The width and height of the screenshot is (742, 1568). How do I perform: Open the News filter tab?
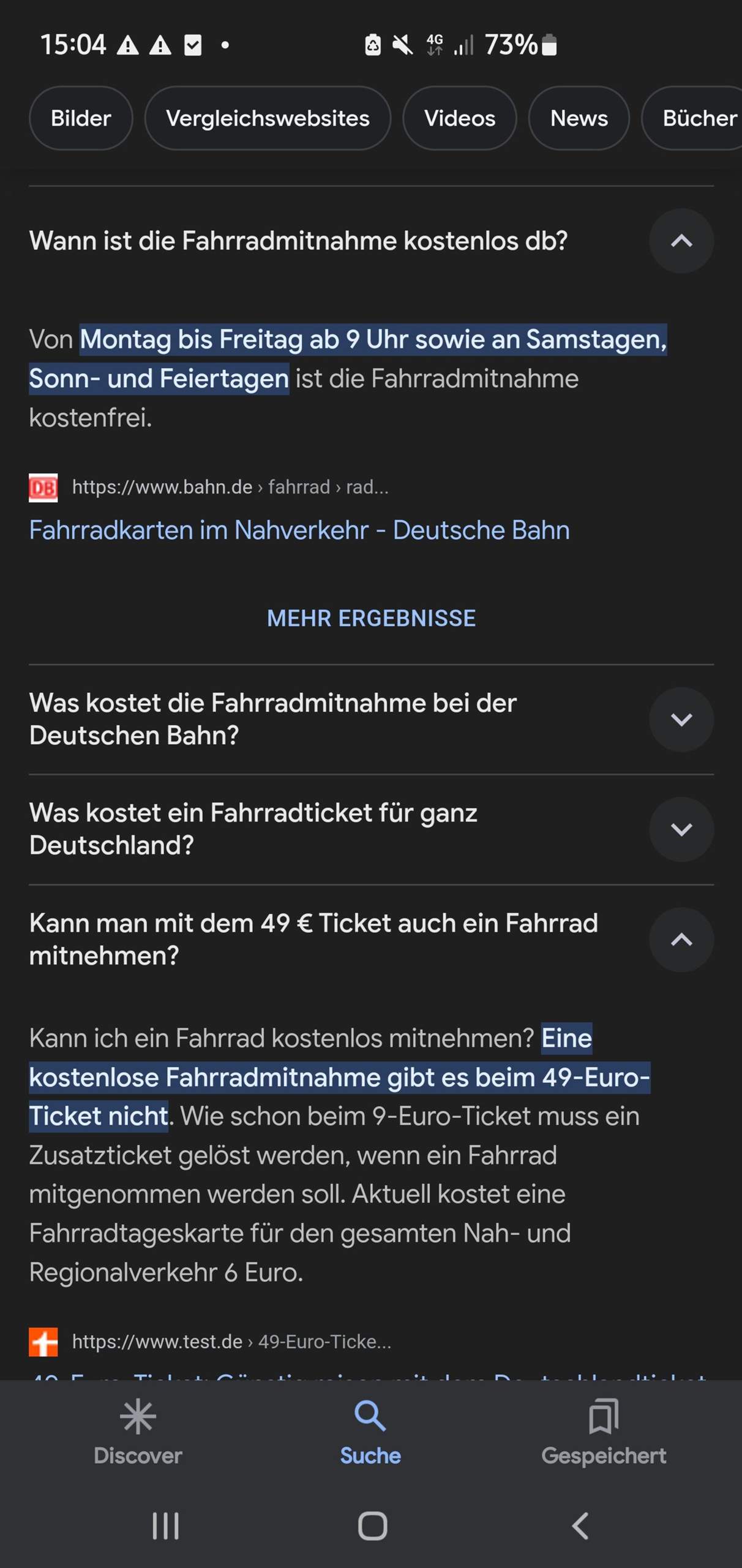579,118
